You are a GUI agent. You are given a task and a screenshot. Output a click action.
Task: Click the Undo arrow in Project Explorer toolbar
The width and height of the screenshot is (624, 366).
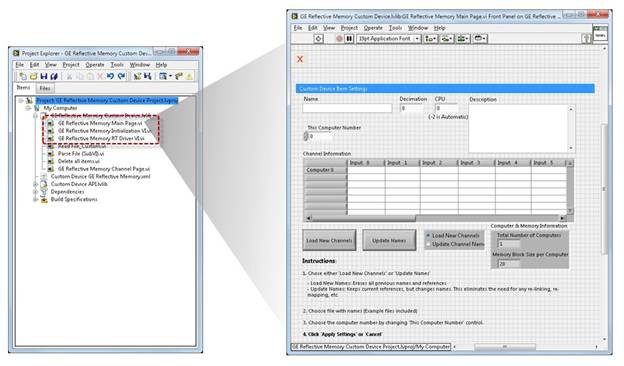pos(111,76)
